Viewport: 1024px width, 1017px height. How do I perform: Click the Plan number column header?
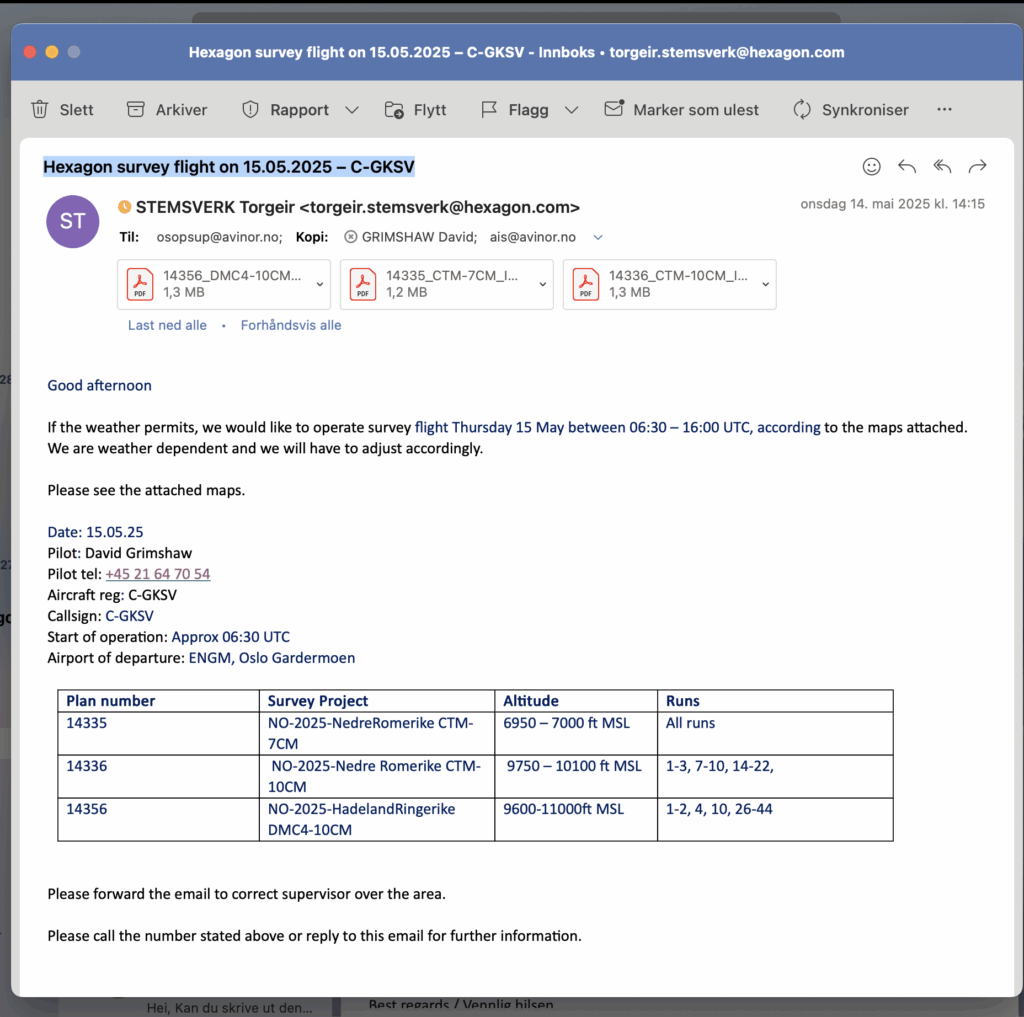click(110, 701)
